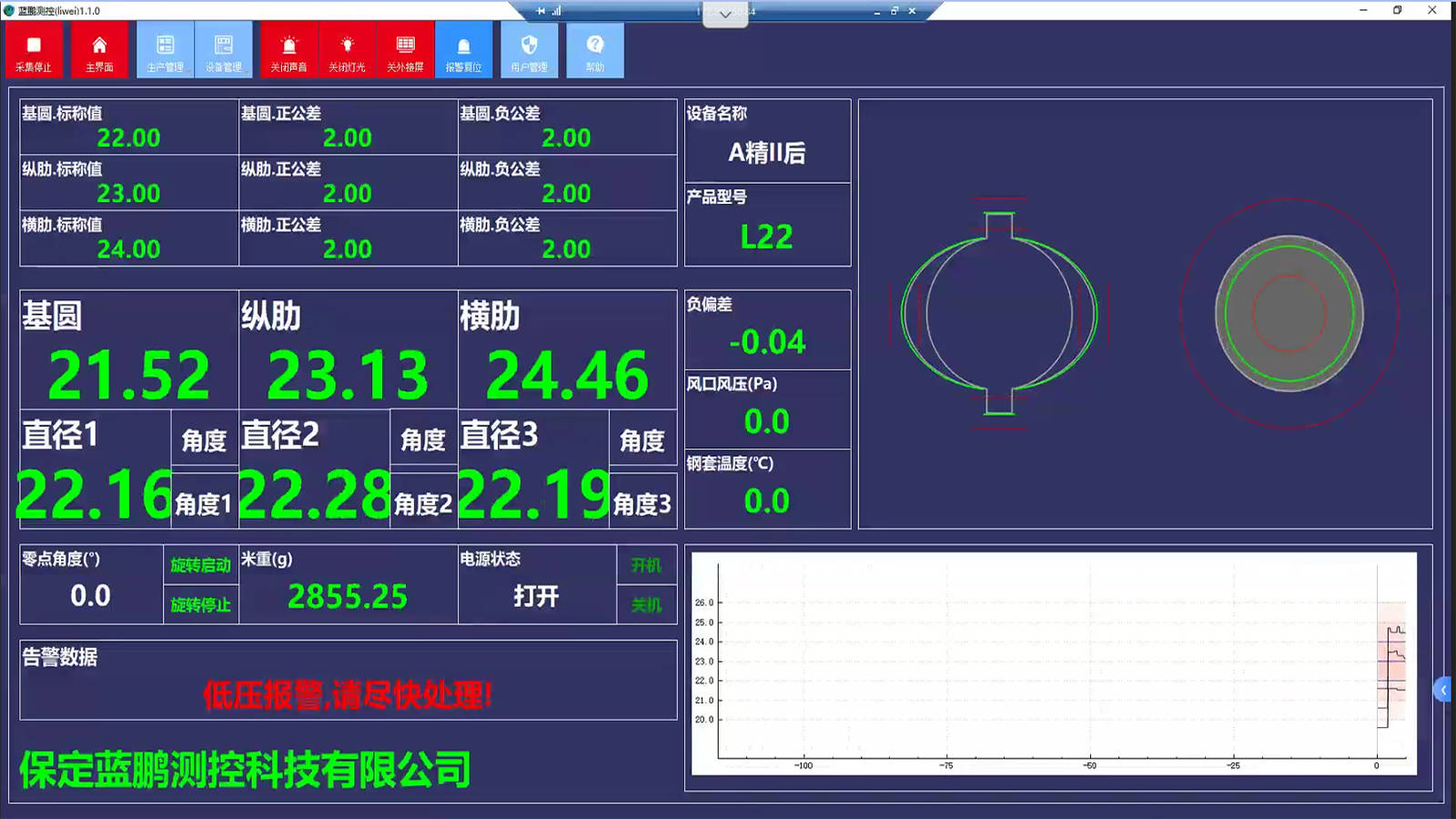Click the 基圆.标称值 22.00 field

tap(128, 138)
